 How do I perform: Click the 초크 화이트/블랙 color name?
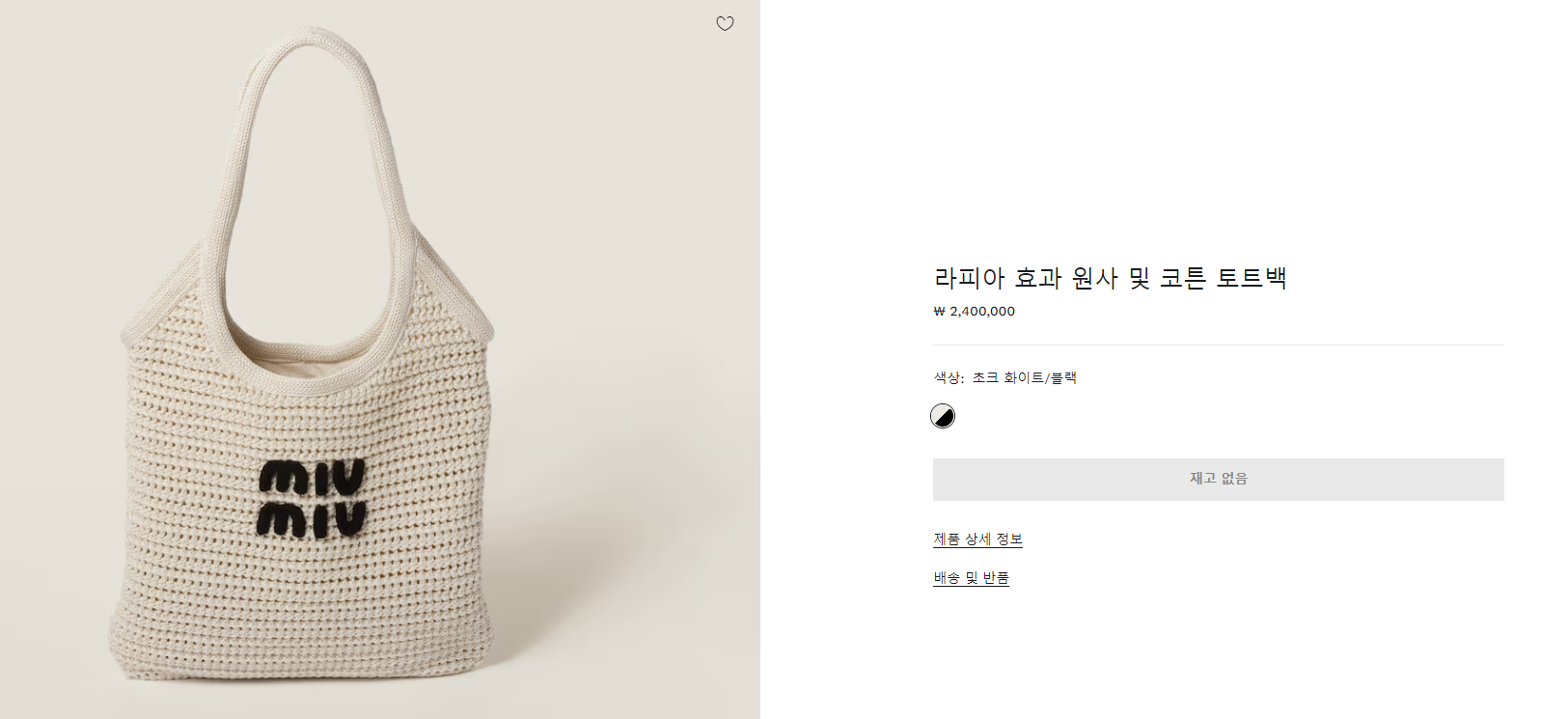1024,377
